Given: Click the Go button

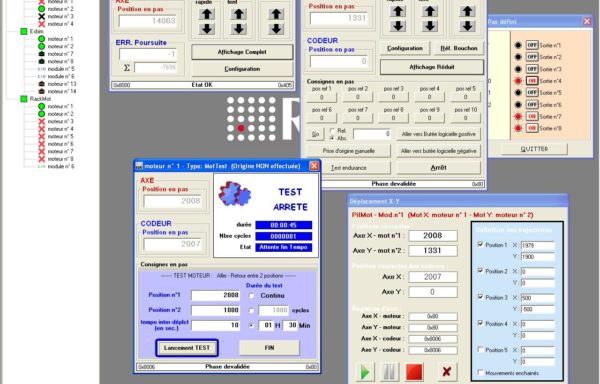Looking at the screenshot, I should [x=315, y=134].
